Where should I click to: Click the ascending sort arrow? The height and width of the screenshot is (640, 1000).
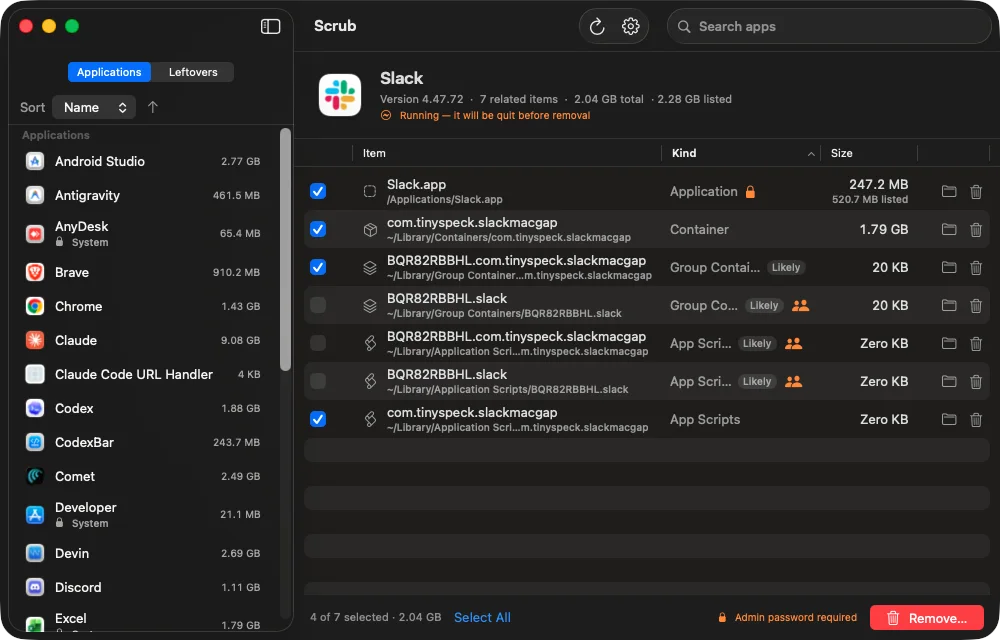coord(152,107)
